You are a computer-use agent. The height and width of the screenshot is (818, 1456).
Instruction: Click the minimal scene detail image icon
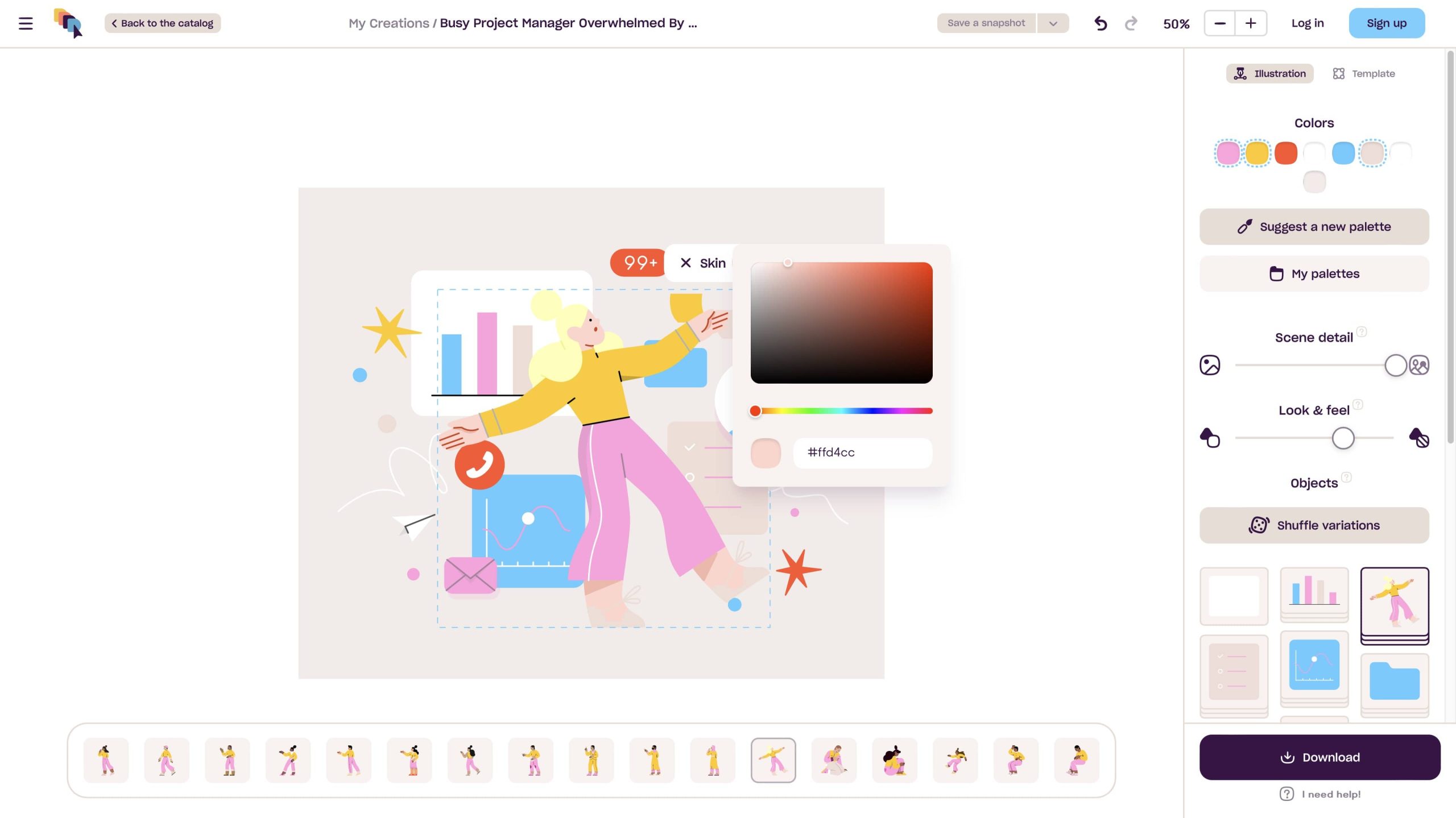tap(1210, 365)
